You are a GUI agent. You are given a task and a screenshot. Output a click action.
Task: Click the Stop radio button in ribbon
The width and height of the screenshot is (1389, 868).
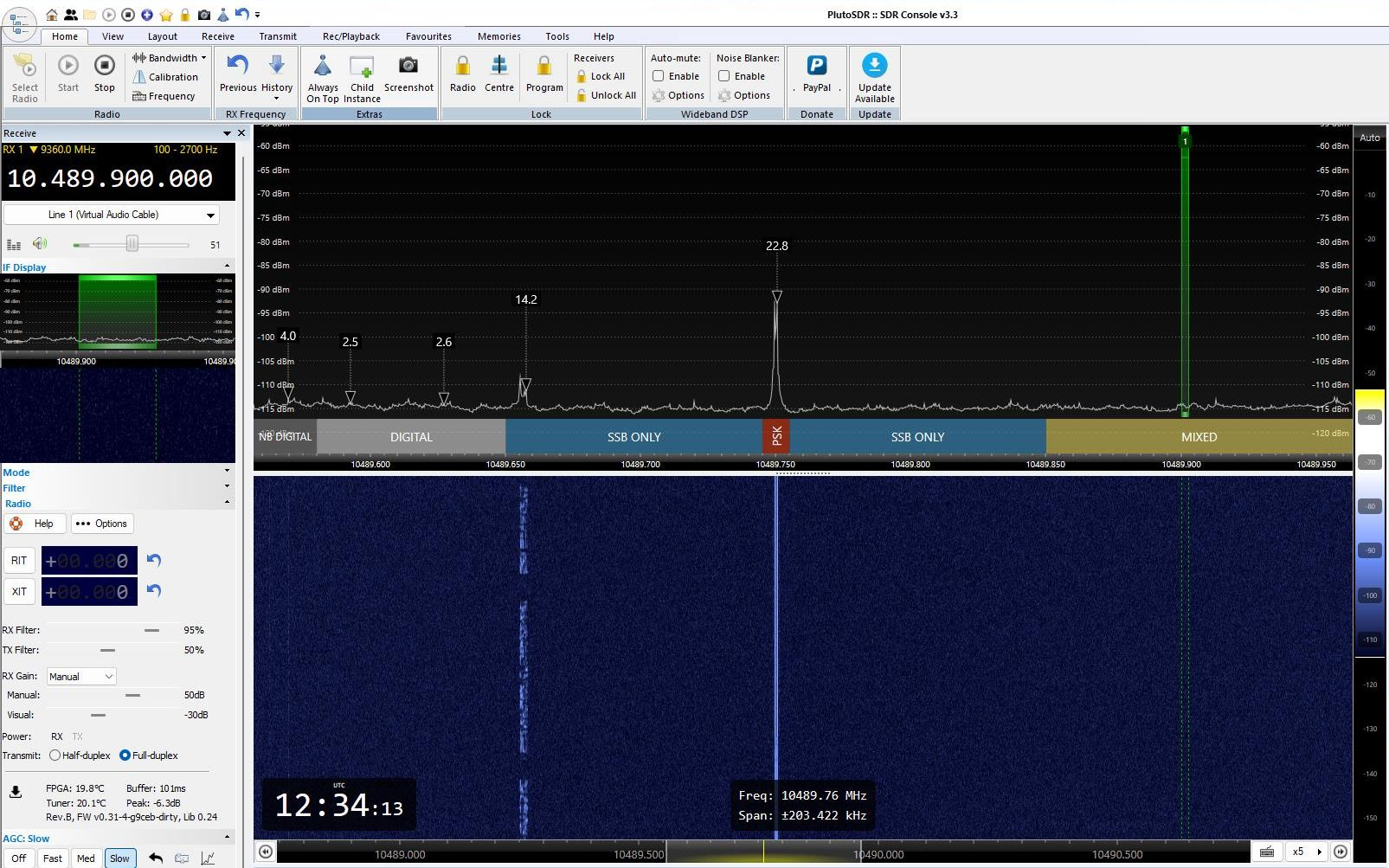[x=104, y=73]
